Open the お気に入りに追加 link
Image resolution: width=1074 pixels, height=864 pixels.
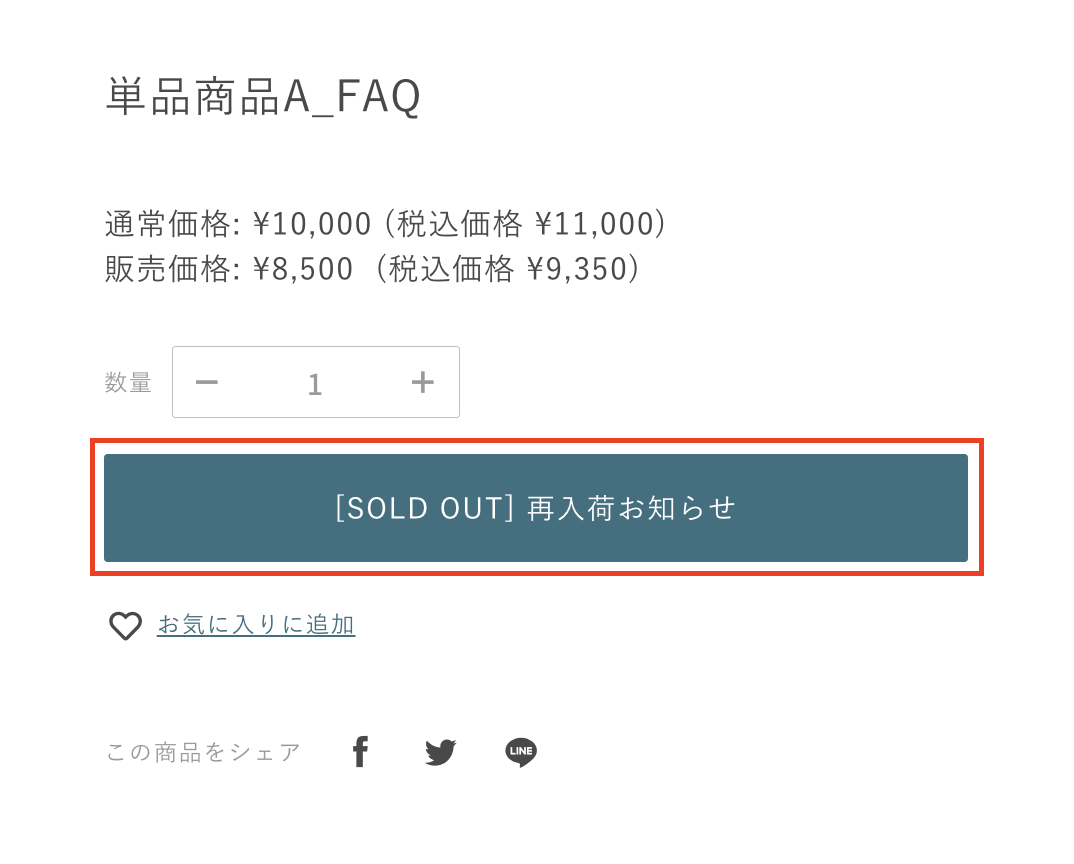pos(256,625)
